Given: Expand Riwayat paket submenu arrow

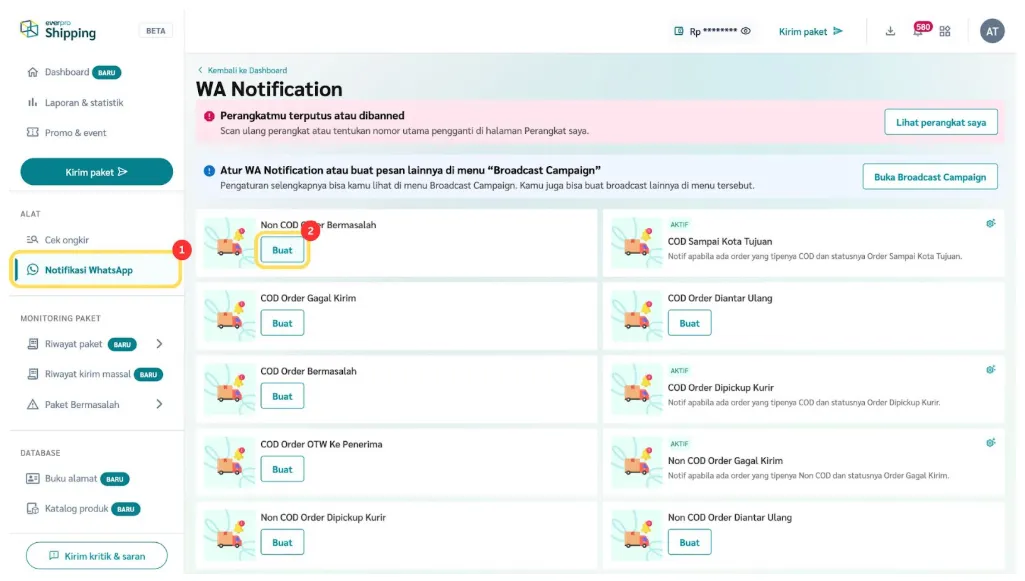Looking at the screenshot, I should tap(159, 344).
